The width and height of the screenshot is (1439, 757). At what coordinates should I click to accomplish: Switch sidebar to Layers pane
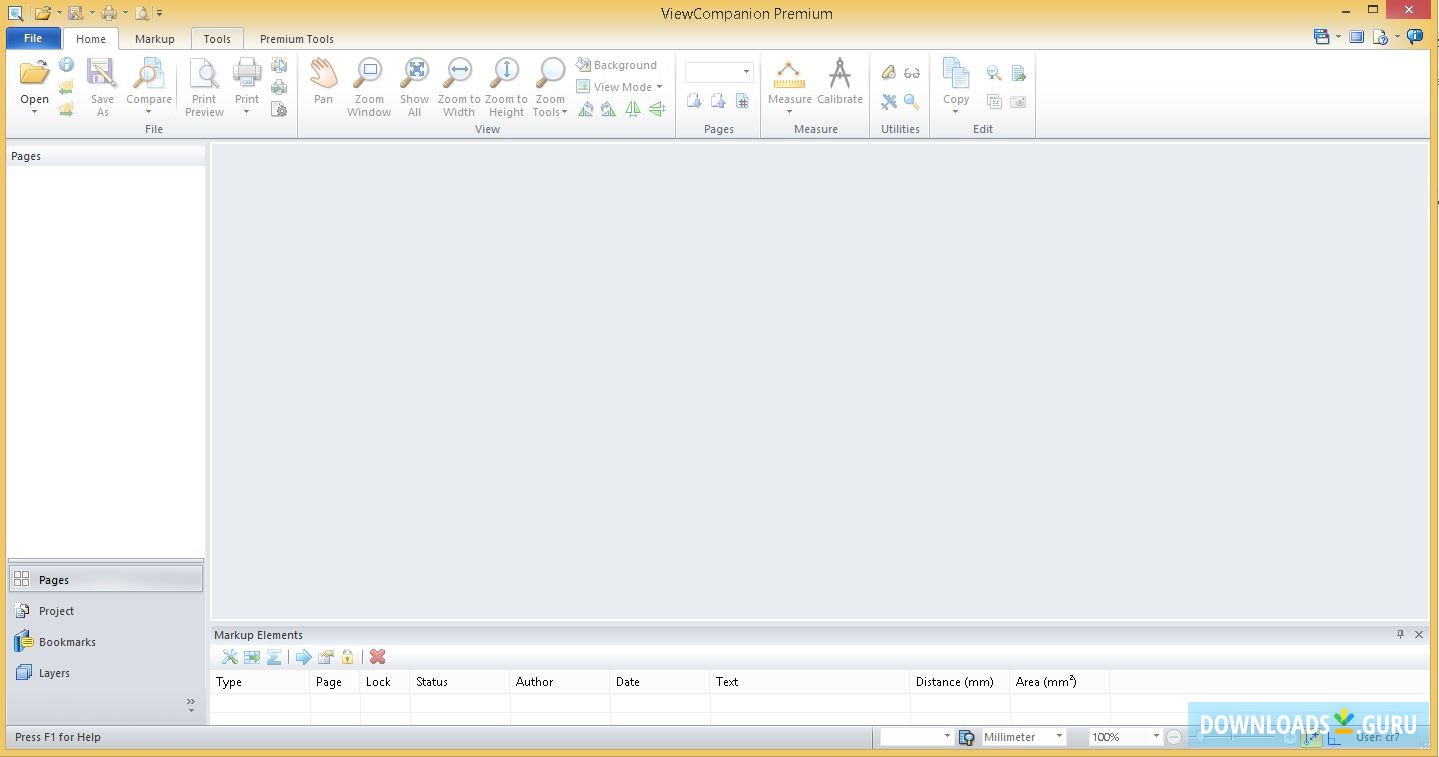pyautogui.click(x=54, y=673)
